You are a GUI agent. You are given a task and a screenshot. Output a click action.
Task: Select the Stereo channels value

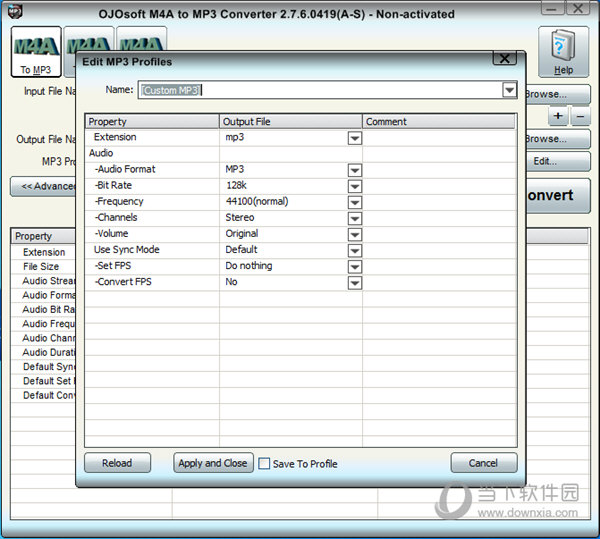(x=240, y=218)
